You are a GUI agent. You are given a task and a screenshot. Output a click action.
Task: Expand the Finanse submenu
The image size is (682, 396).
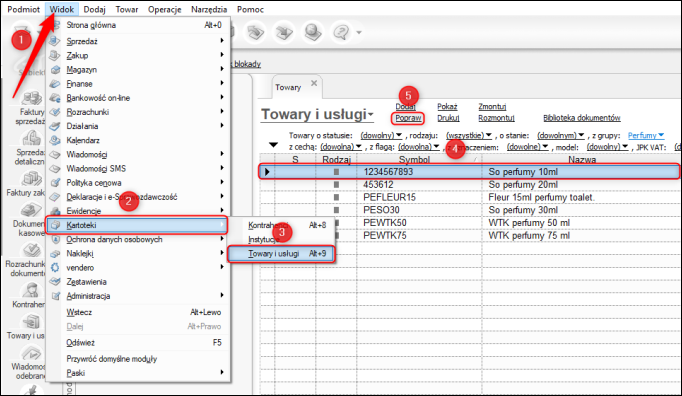[x=138, y=84]
